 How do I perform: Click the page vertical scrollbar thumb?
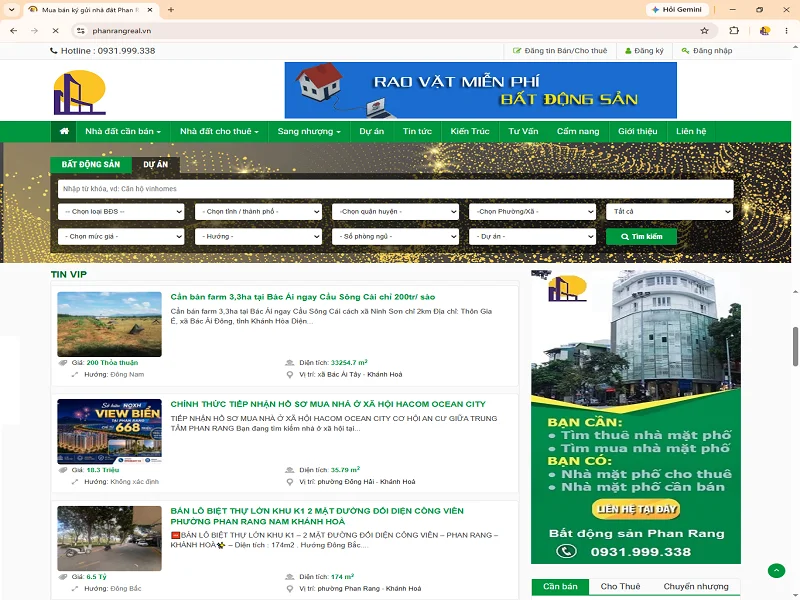tap(795, 346)
